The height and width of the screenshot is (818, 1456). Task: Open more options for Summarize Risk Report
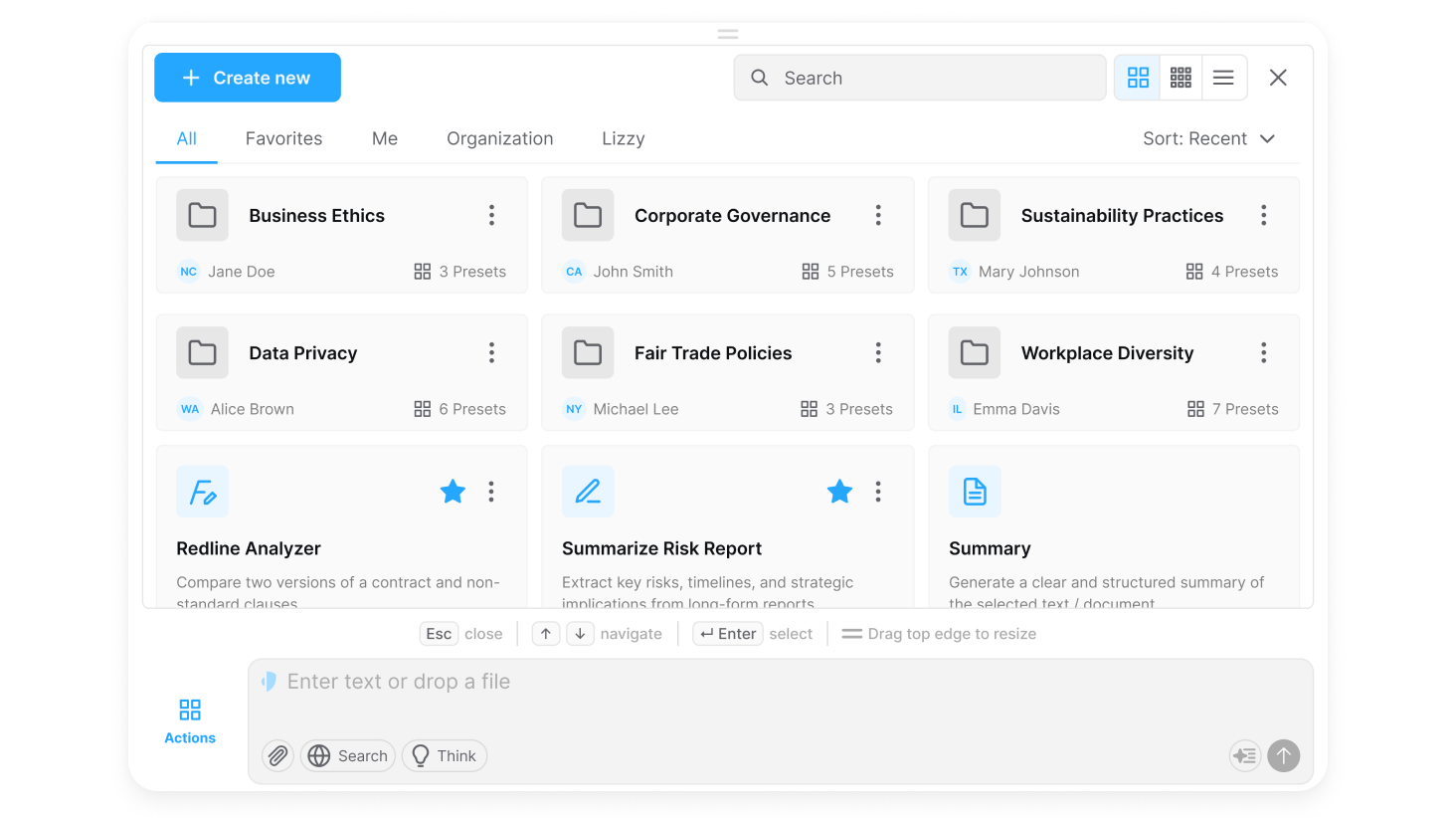tap(878, 492)
